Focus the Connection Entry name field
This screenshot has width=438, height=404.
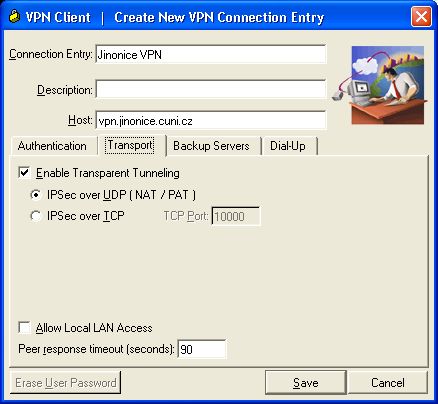click(x=211, y=54)
